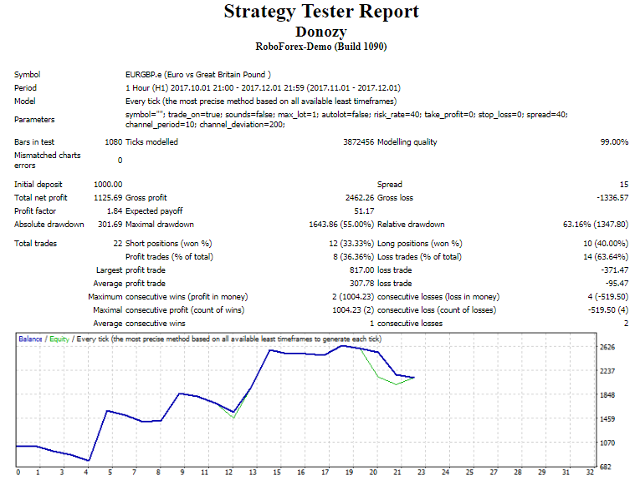Select consecutive losses value '4 (-519.50)'
The image size is (640, 480).
[x=608, y=297]
